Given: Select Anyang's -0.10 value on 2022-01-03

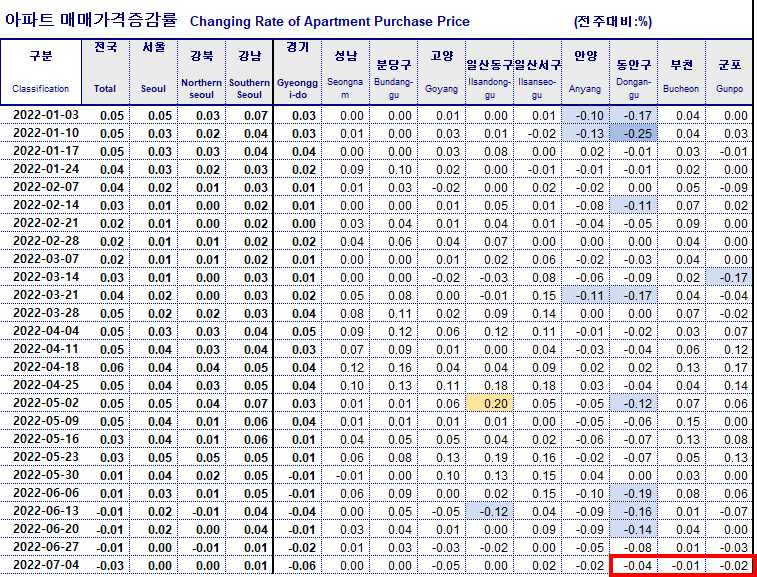Looking at the screenshot, I should tap(586, 115).
